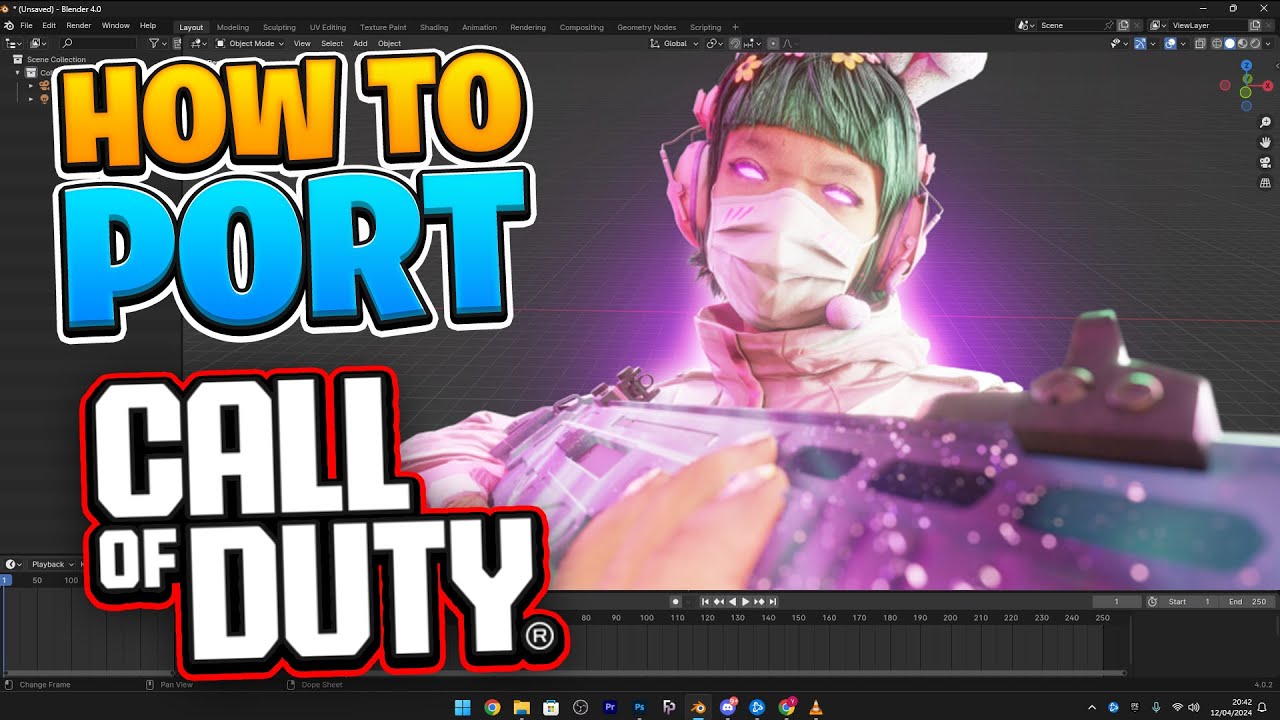The width and height of the screenshot is (1280, 720).
Task: Jump to the timeline start frame
Action: tap(705, 601)
